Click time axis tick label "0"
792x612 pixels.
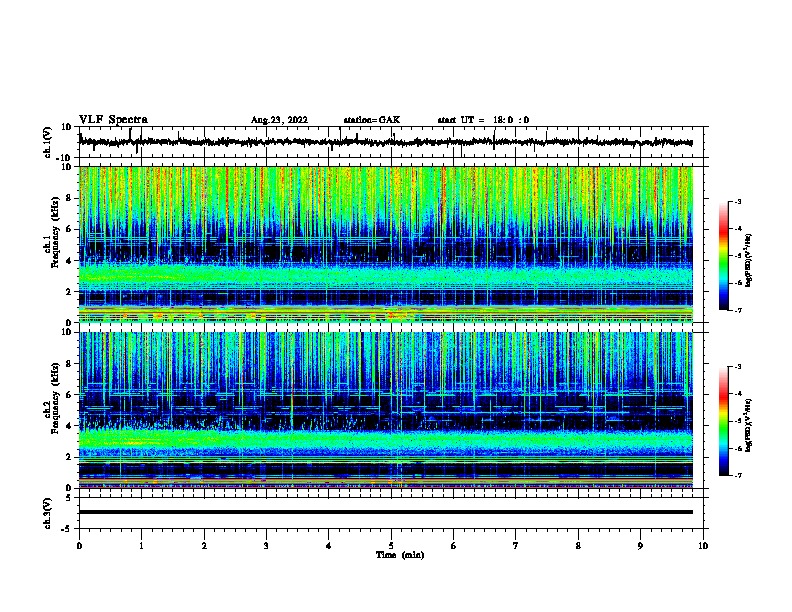pos(79,546)
